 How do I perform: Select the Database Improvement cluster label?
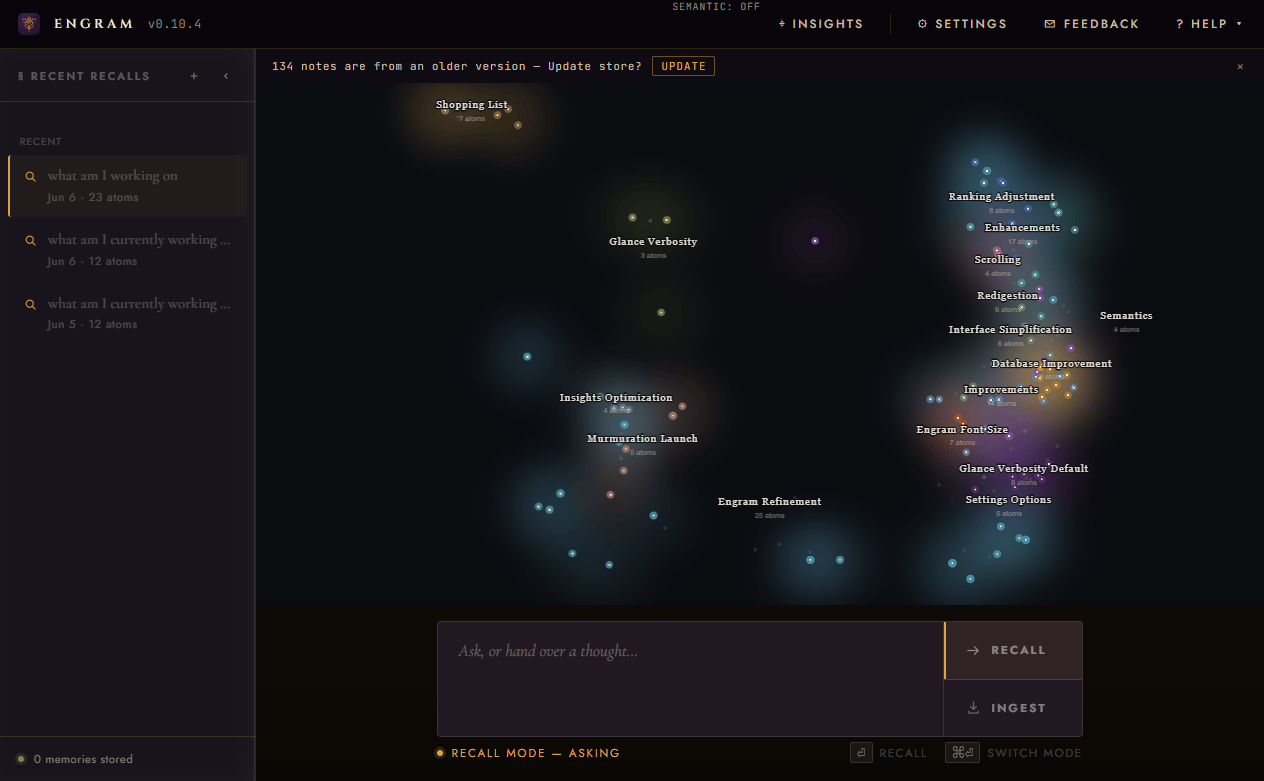click(1051, 364)
